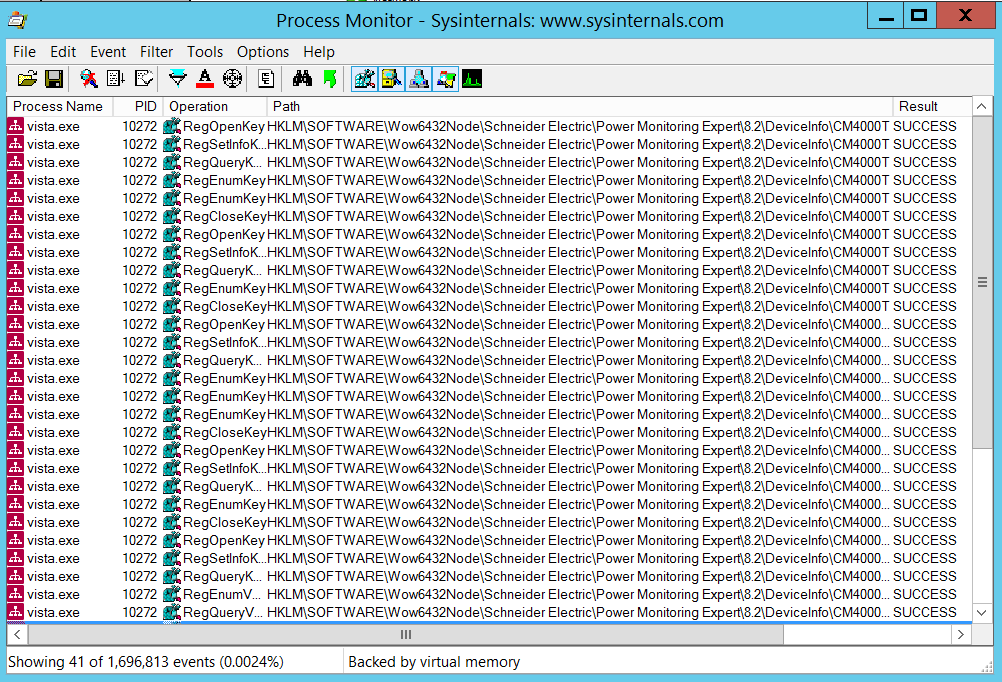Click the horizontal scrollbar right arrow
The height and width of the screenshot is (682, 1002).
tap(960, 635)
